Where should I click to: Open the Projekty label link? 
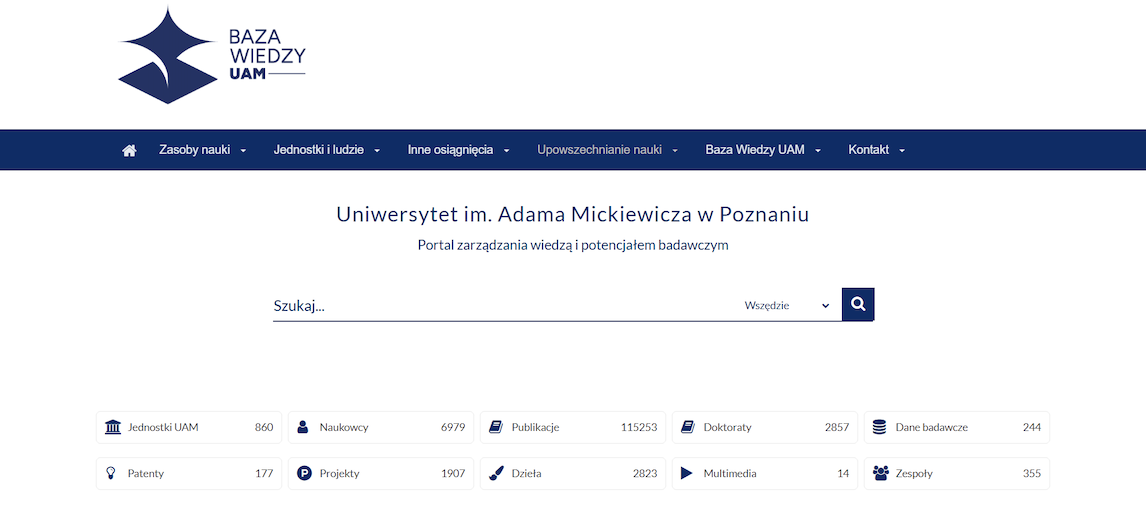coord(339,474)
